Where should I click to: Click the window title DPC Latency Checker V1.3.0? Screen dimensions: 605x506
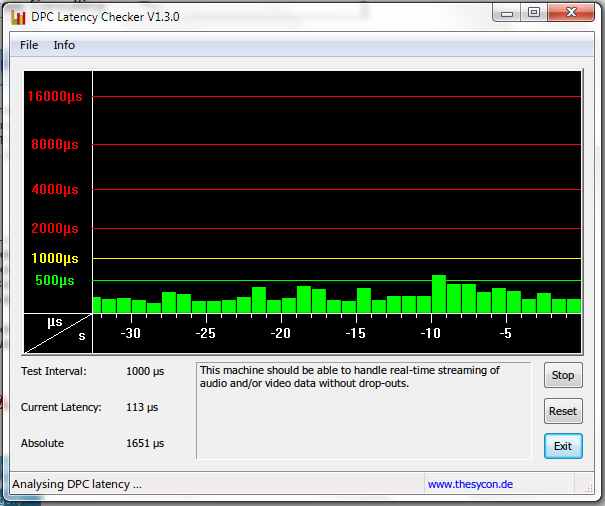pos(105,17)
